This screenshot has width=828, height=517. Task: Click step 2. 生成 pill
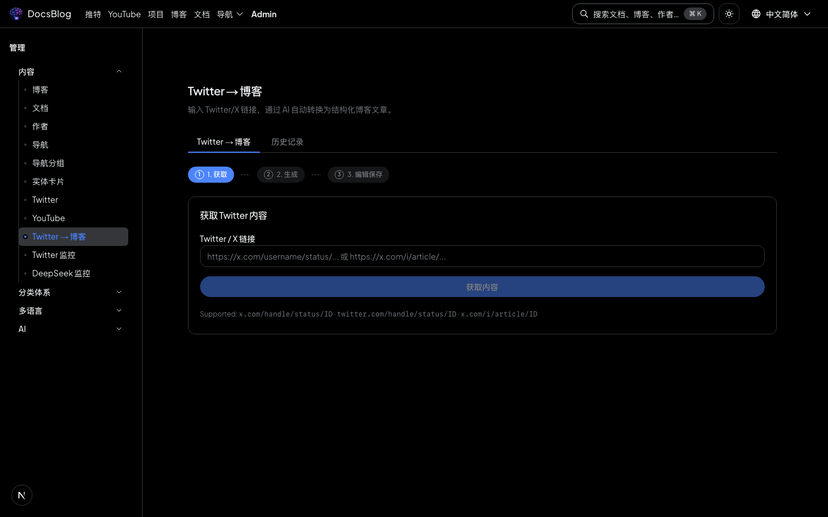[281, 174]
